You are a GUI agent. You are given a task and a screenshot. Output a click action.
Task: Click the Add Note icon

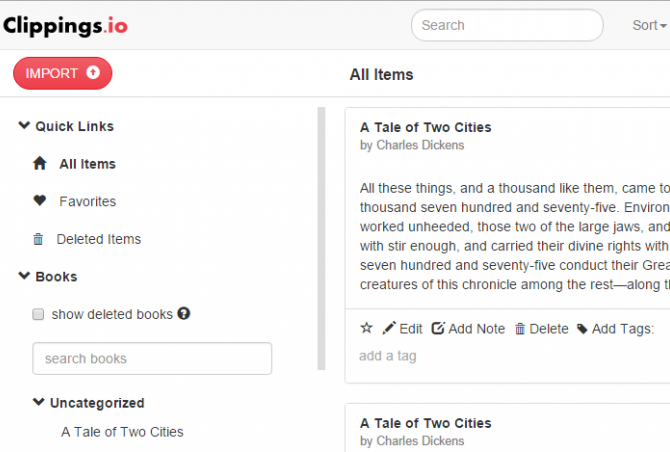coord(438,328)
